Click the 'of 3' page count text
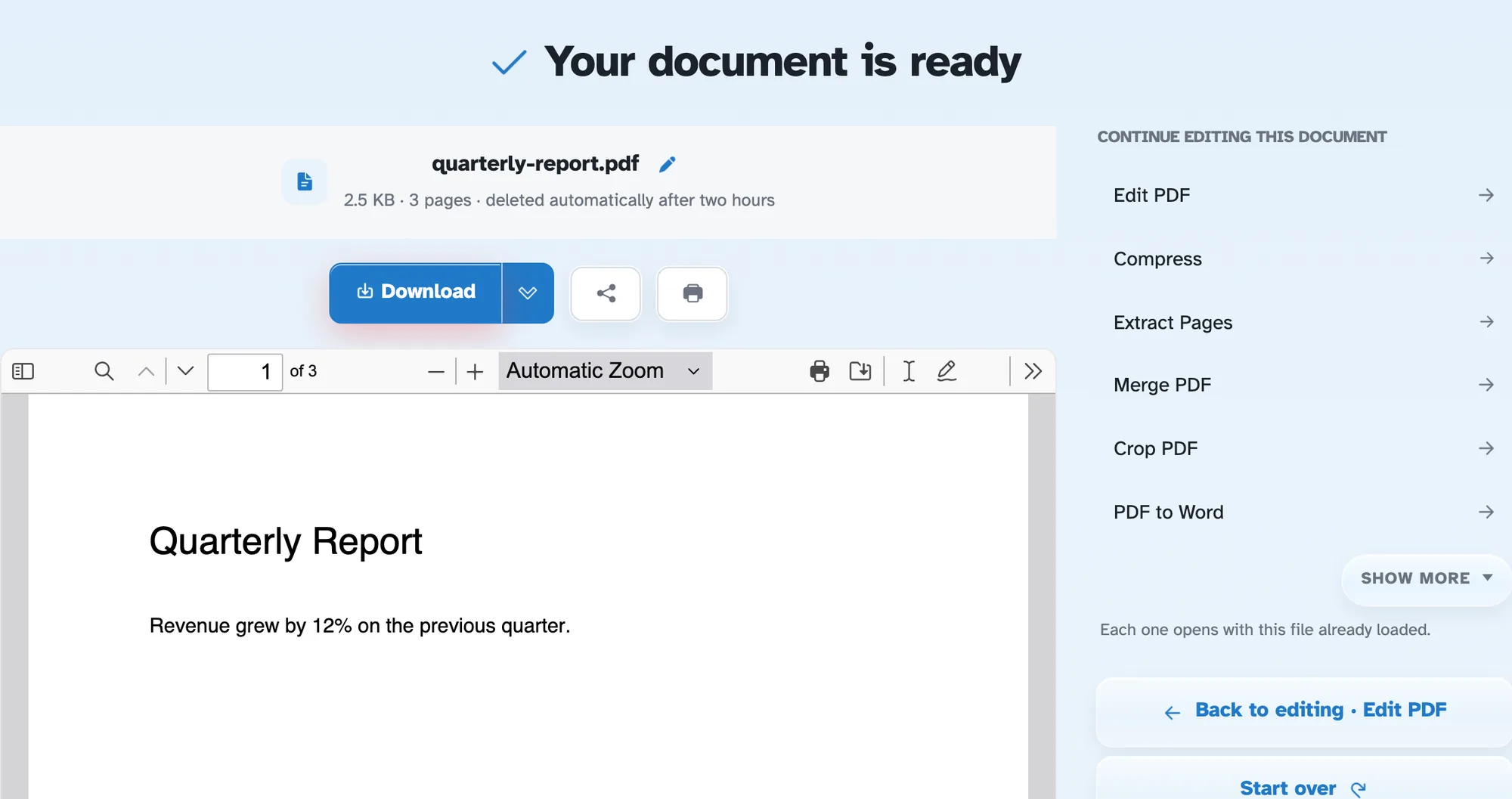Image resolution: width=1512 pixels, height=799 pixels. [303, 371]
